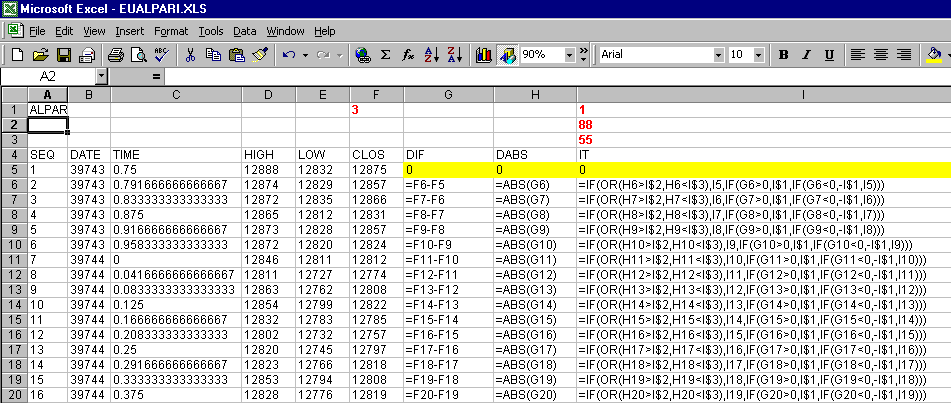Toggle Italic formatting button
The width and height of the screenshot is (951, 403).
808,54
